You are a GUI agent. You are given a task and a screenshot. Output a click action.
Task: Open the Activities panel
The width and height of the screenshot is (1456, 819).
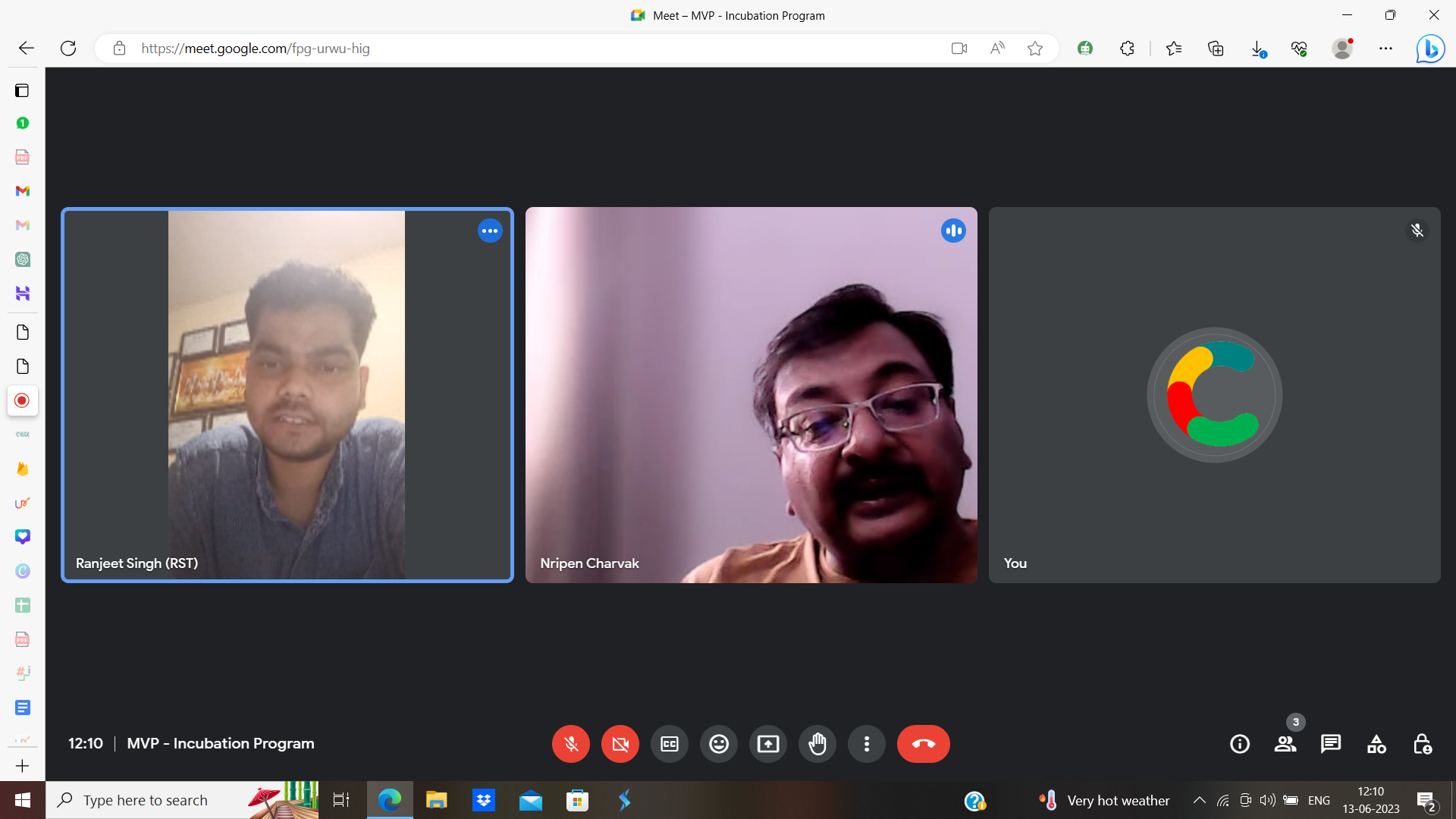(1376, 744)
